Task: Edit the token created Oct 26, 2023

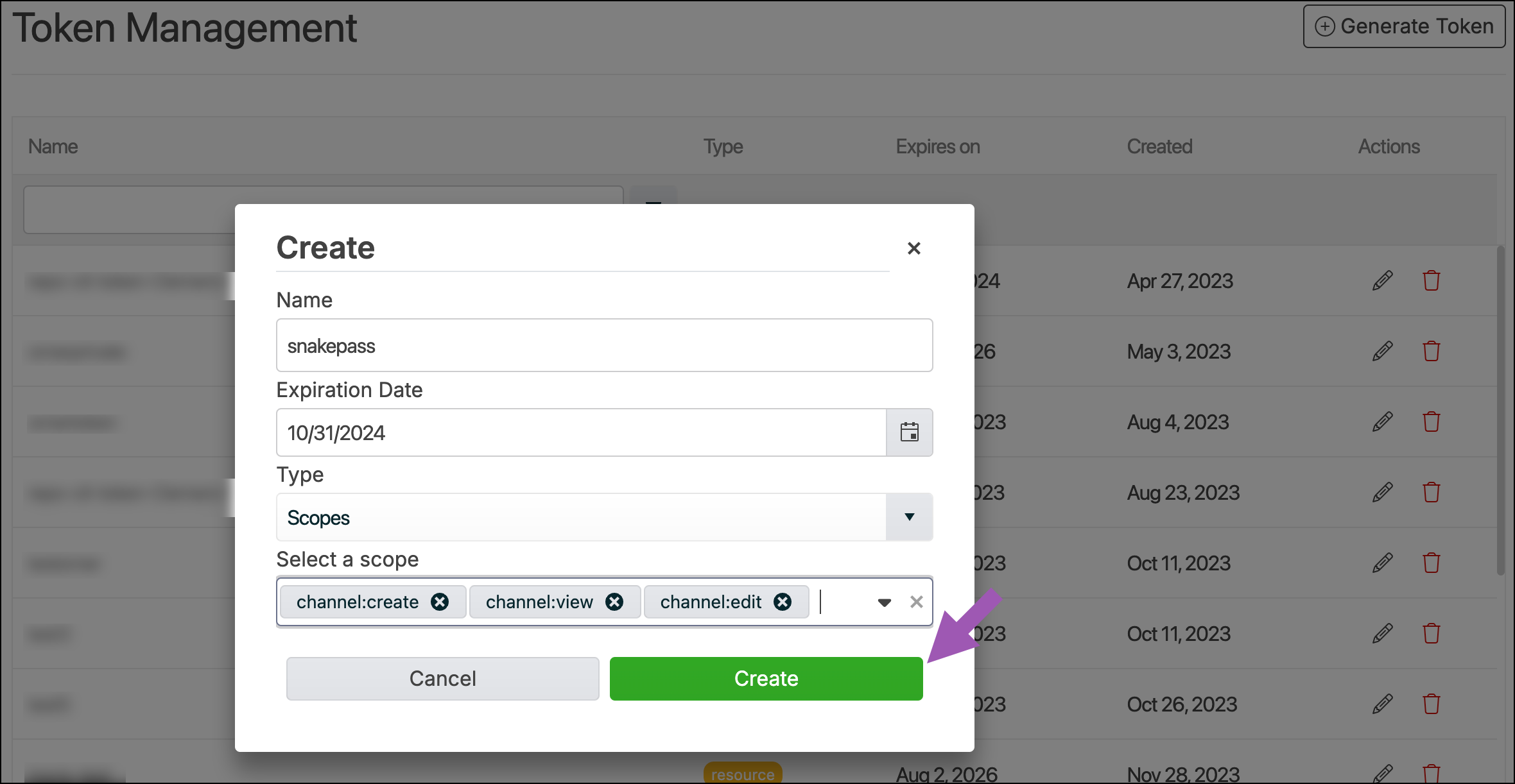Action: (x=1382, y=704)
